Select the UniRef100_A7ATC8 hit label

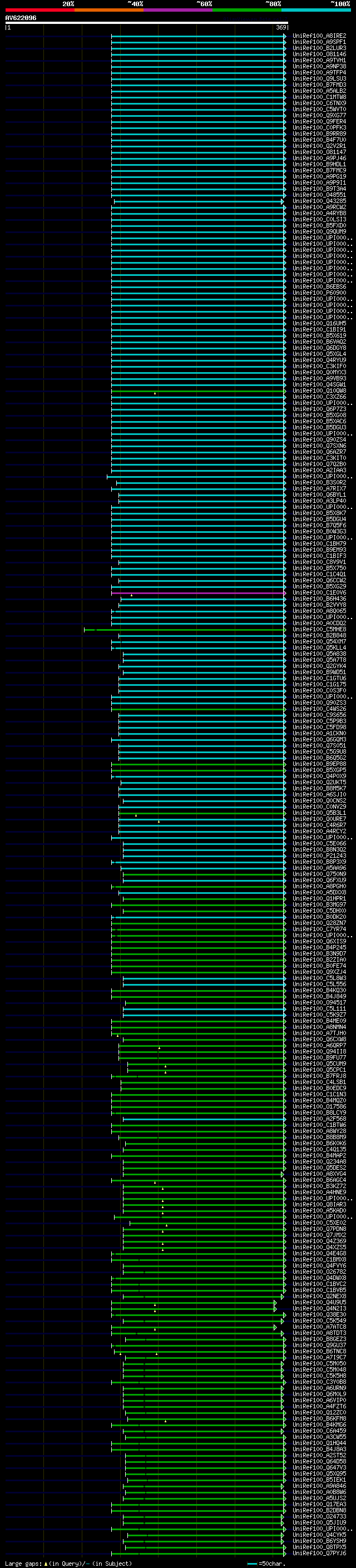(x=319, y=1327)
